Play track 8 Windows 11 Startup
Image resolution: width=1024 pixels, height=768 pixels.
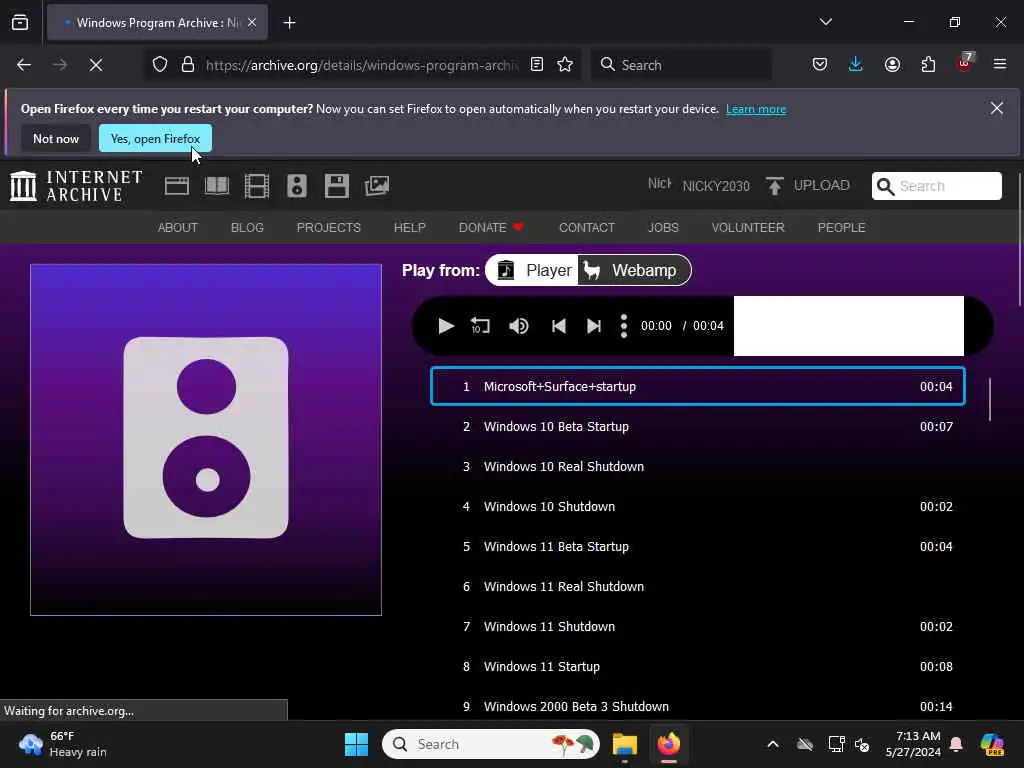[697, 667]
